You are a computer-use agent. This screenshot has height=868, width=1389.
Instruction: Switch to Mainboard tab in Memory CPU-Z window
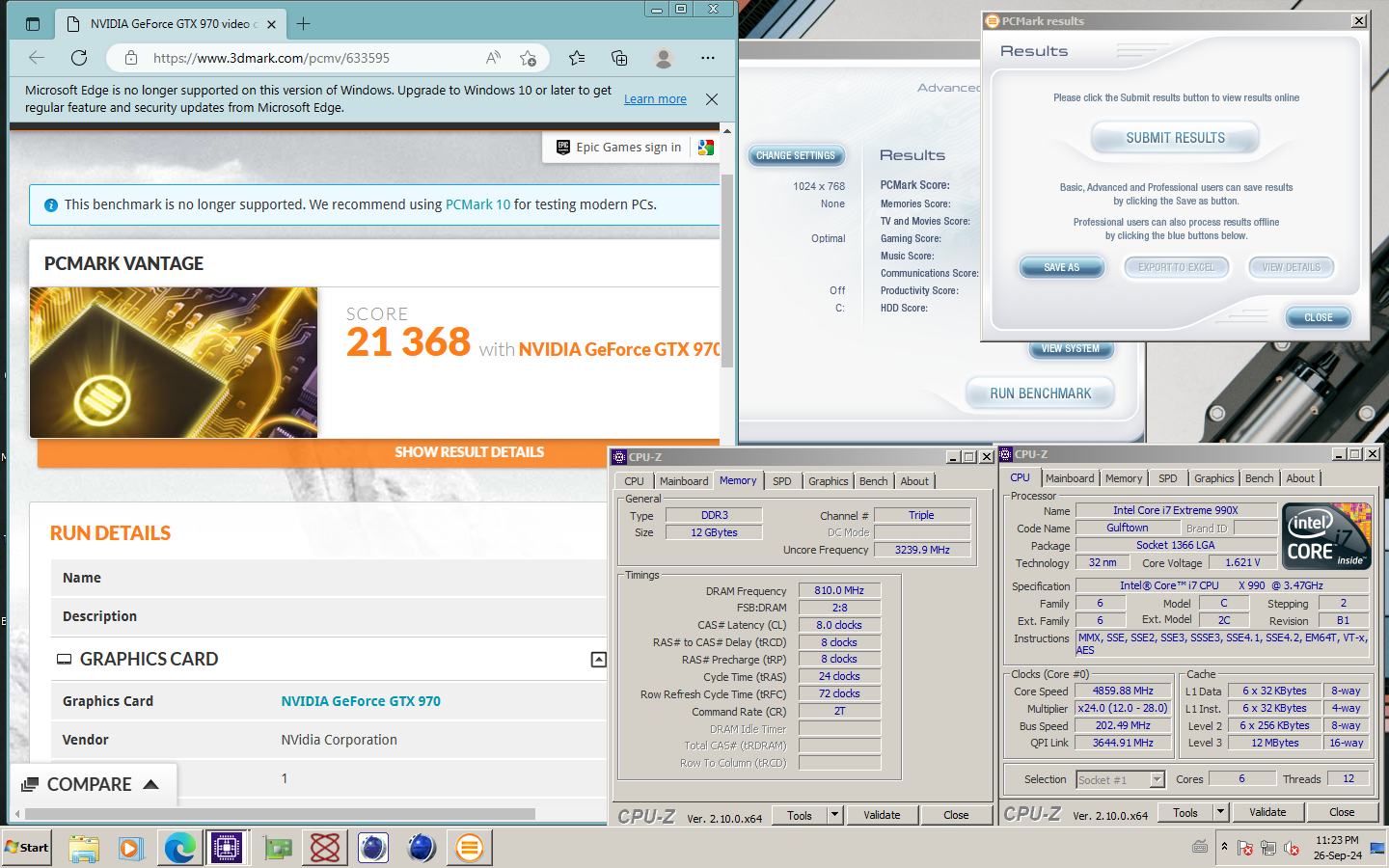(x=684, y=481)
